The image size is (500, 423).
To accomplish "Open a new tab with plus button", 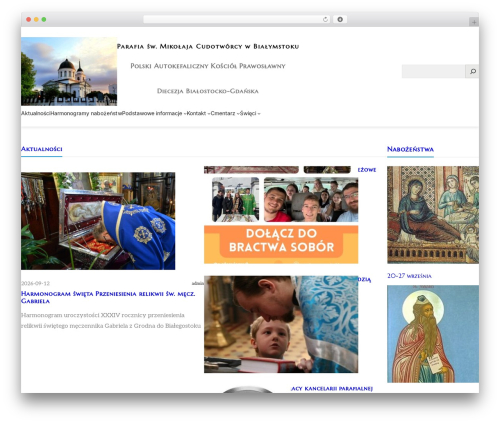I will (x=474, y=22).
